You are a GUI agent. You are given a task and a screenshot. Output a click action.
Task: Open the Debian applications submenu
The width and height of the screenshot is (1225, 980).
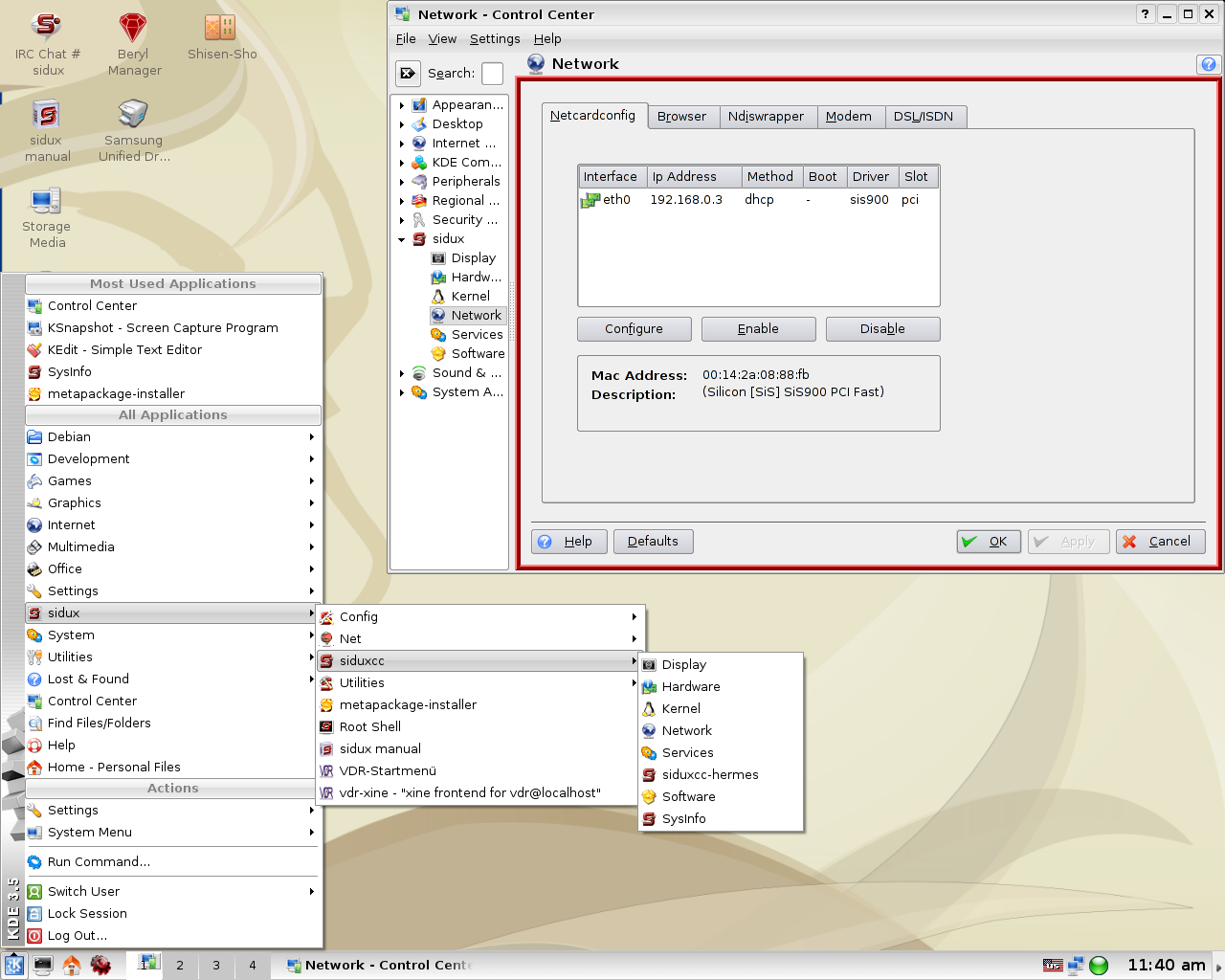[173, 436]
